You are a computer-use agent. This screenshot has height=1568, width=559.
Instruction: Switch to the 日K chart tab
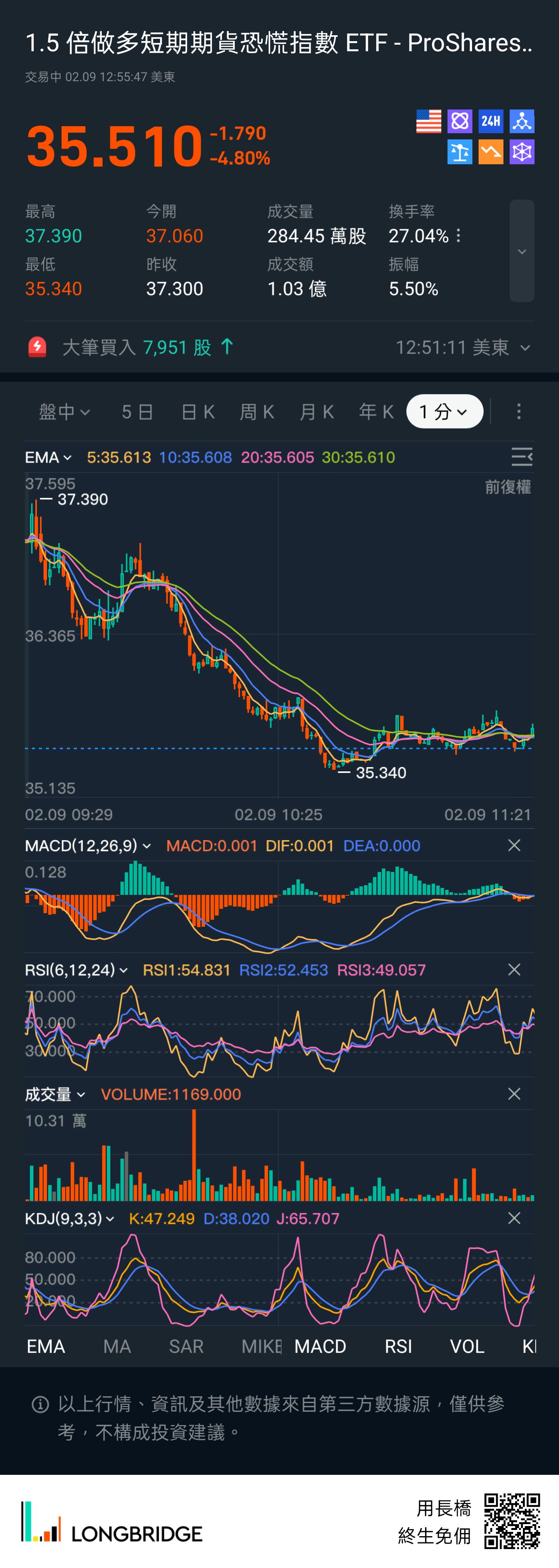tap(198, 412)
